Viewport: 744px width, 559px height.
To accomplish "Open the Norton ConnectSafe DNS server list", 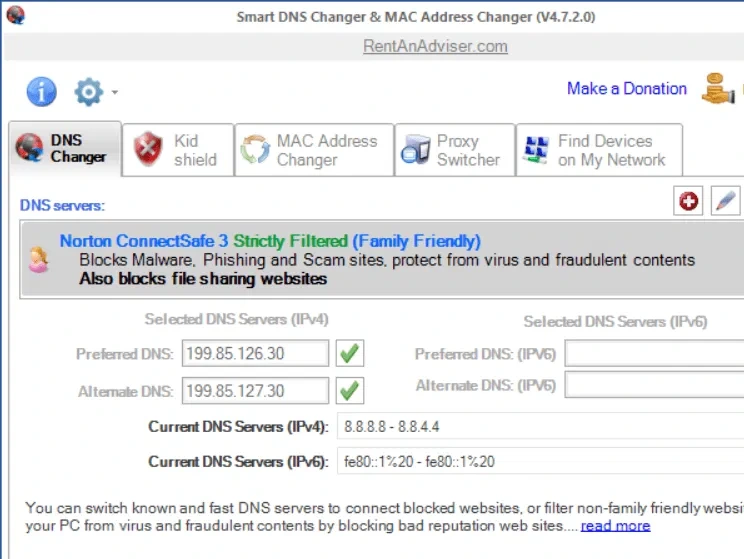I will click(x=382, y=260).
